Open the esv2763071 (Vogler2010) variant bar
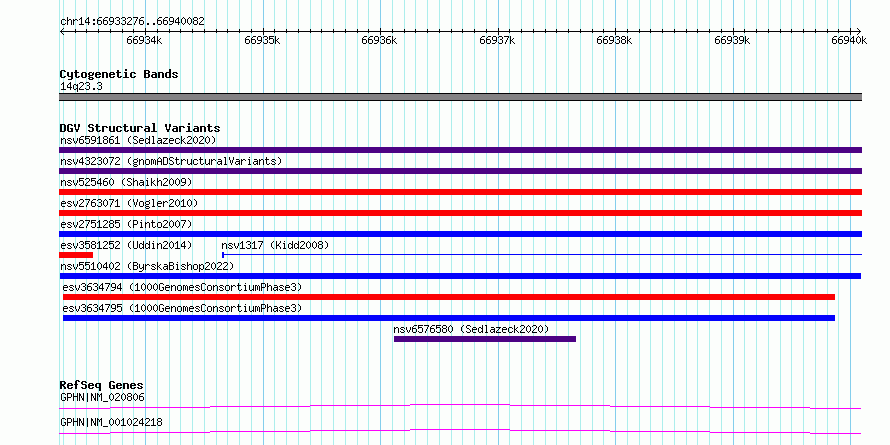Image resolution: width=890 pixels, height=445 pixels. (x=460, y=213)
